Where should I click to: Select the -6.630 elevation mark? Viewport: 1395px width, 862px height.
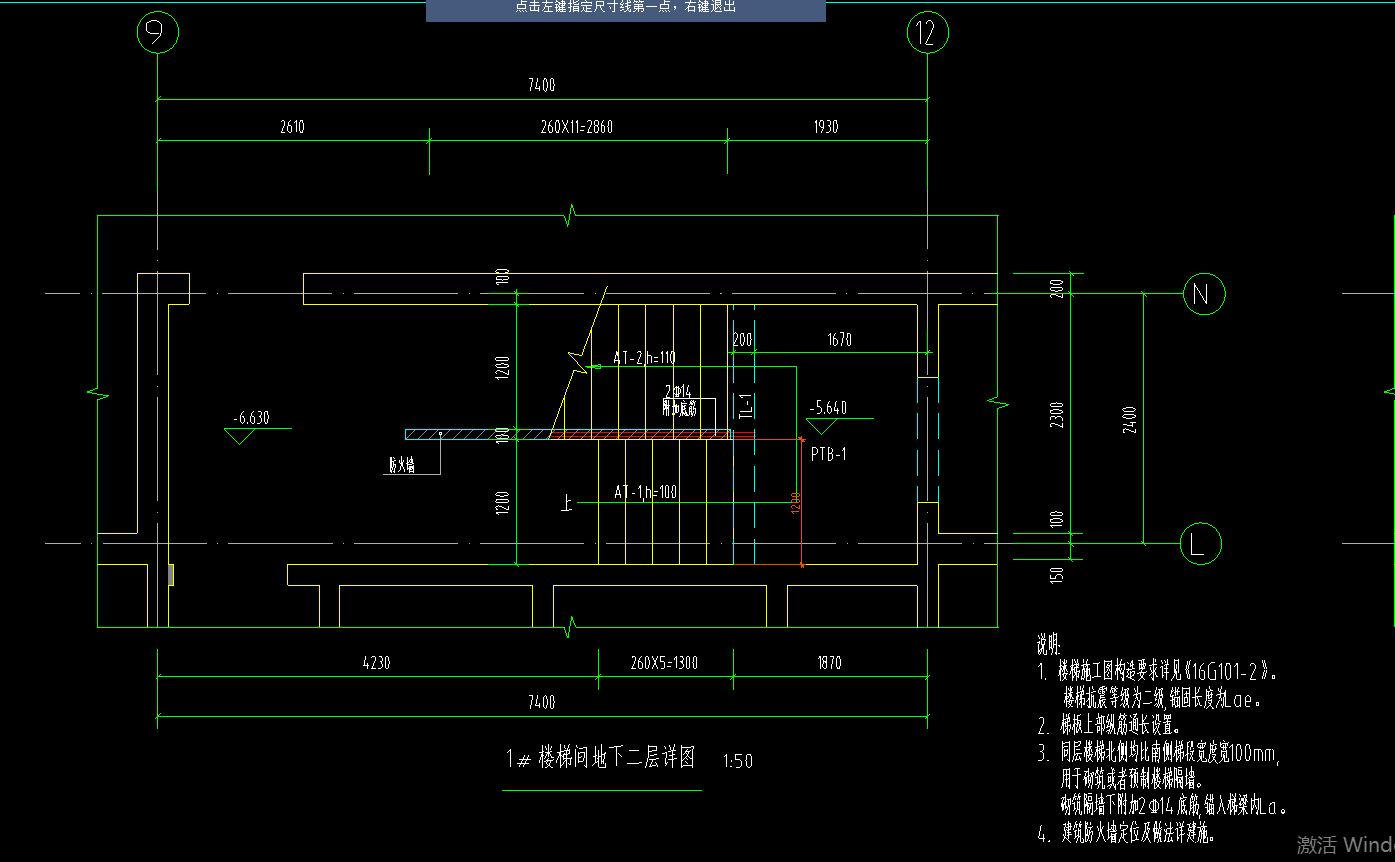257,426
